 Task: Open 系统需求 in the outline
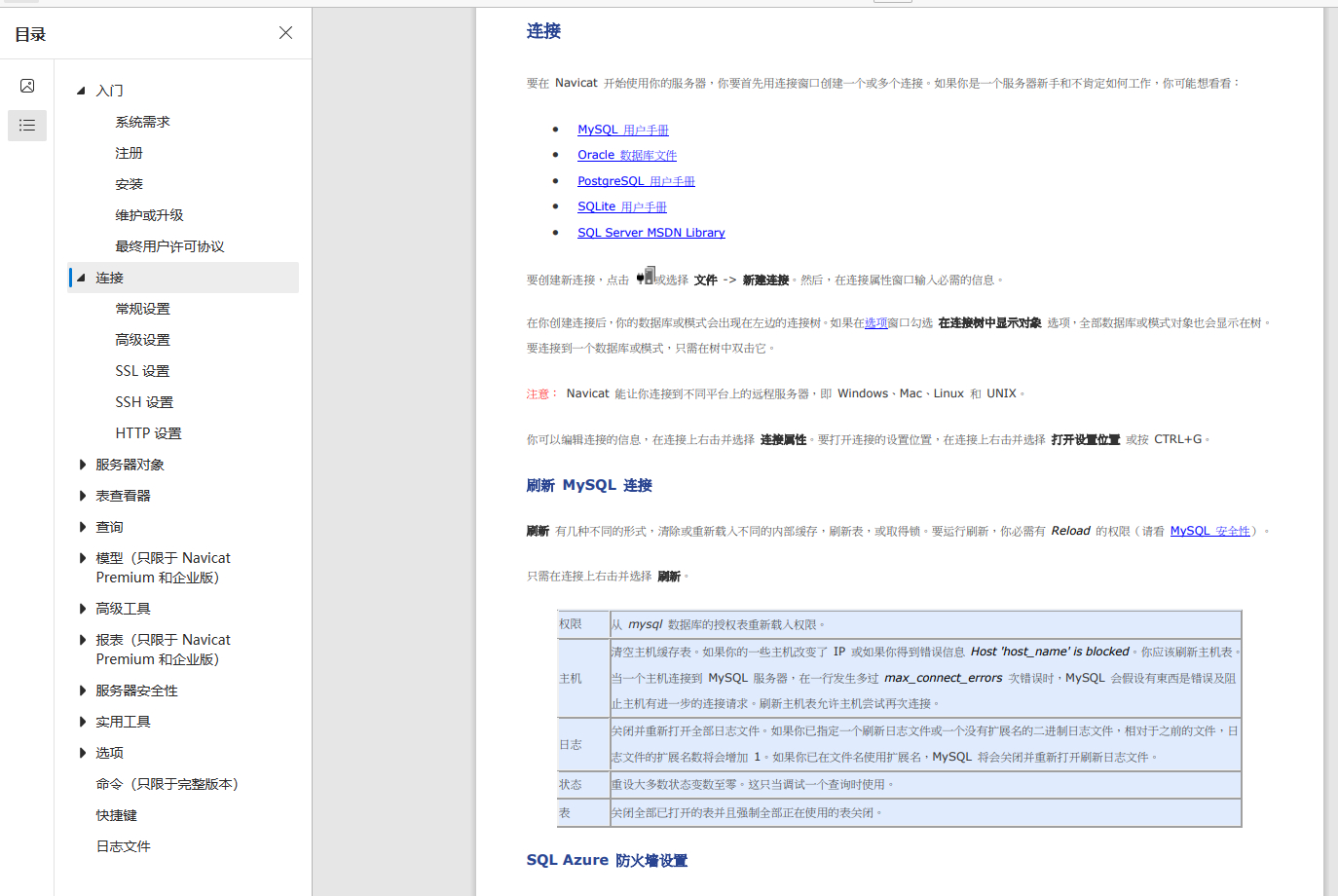pyautogui.click(x=142, y=122)
